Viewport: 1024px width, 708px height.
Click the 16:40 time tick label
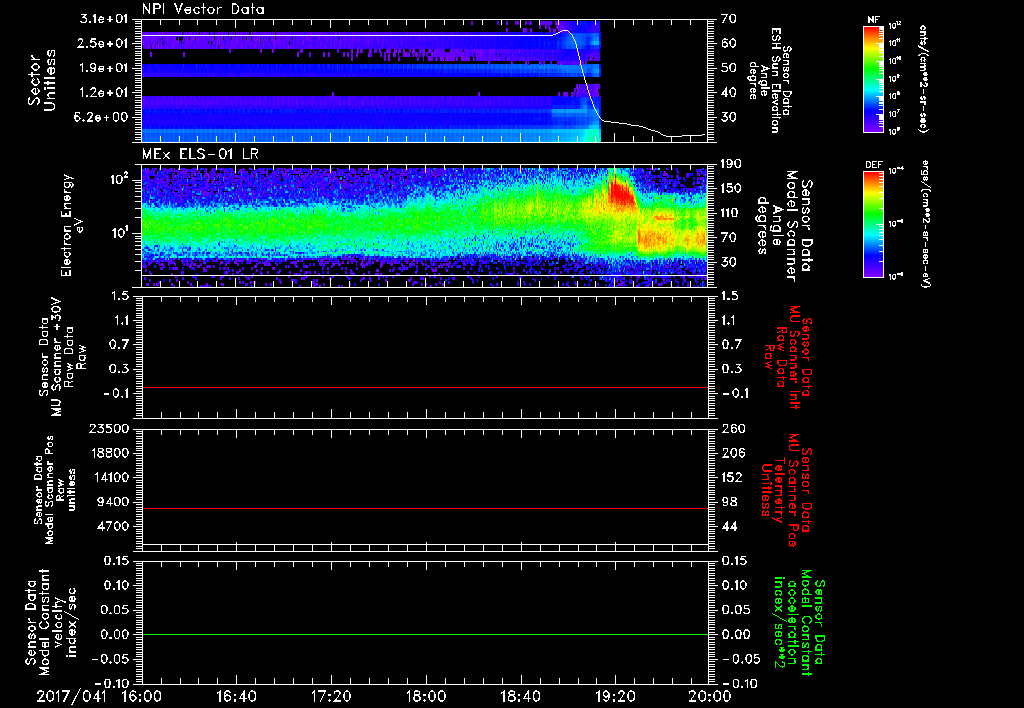pyautogui.click(x=236, y=696)
